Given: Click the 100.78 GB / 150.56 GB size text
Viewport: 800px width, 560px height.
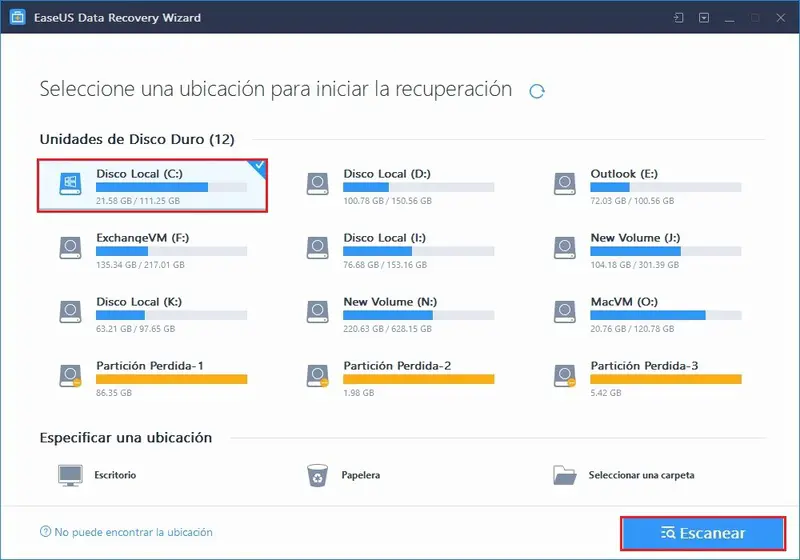Looking at the screenshot, I should [x=387, y=201].
